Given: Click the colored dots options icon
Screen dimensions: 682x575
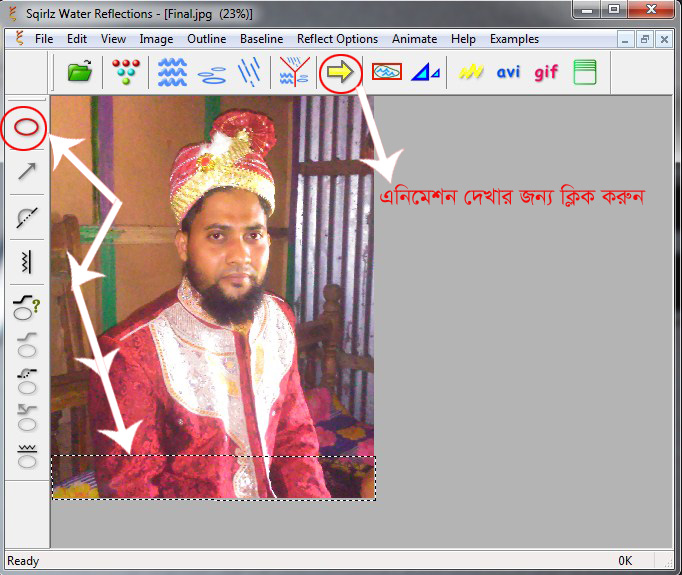Looking at the screenshot, I should click(126, 71).
